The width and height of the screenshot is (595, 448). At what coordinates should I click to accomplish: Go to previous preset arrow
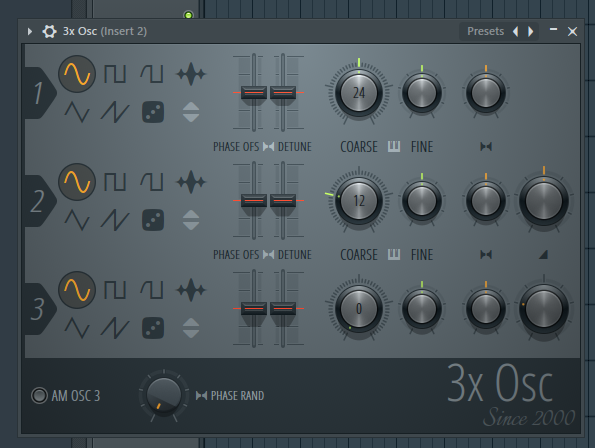coord(515,31)
